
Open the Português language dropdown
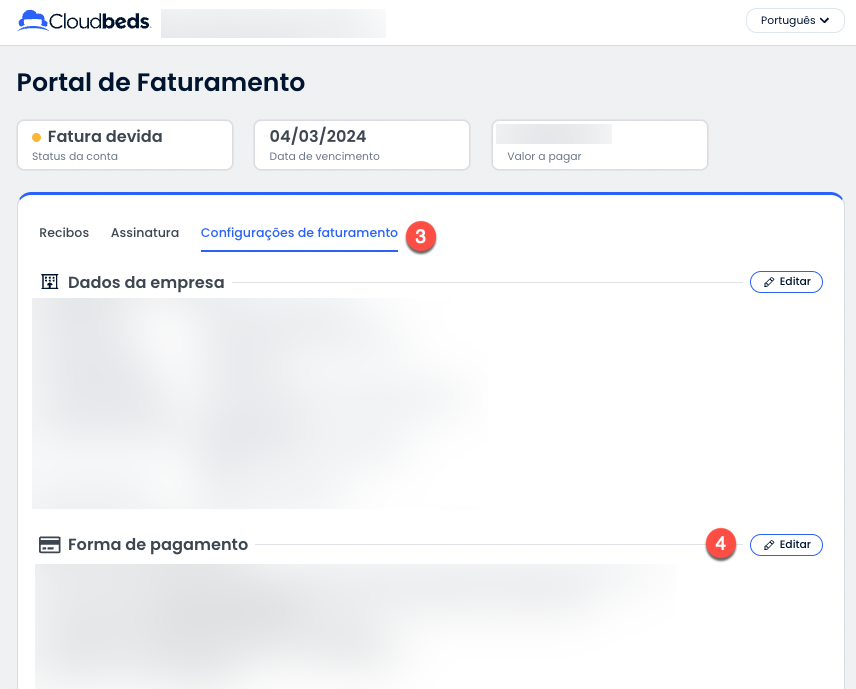click(x=795, y=21)
